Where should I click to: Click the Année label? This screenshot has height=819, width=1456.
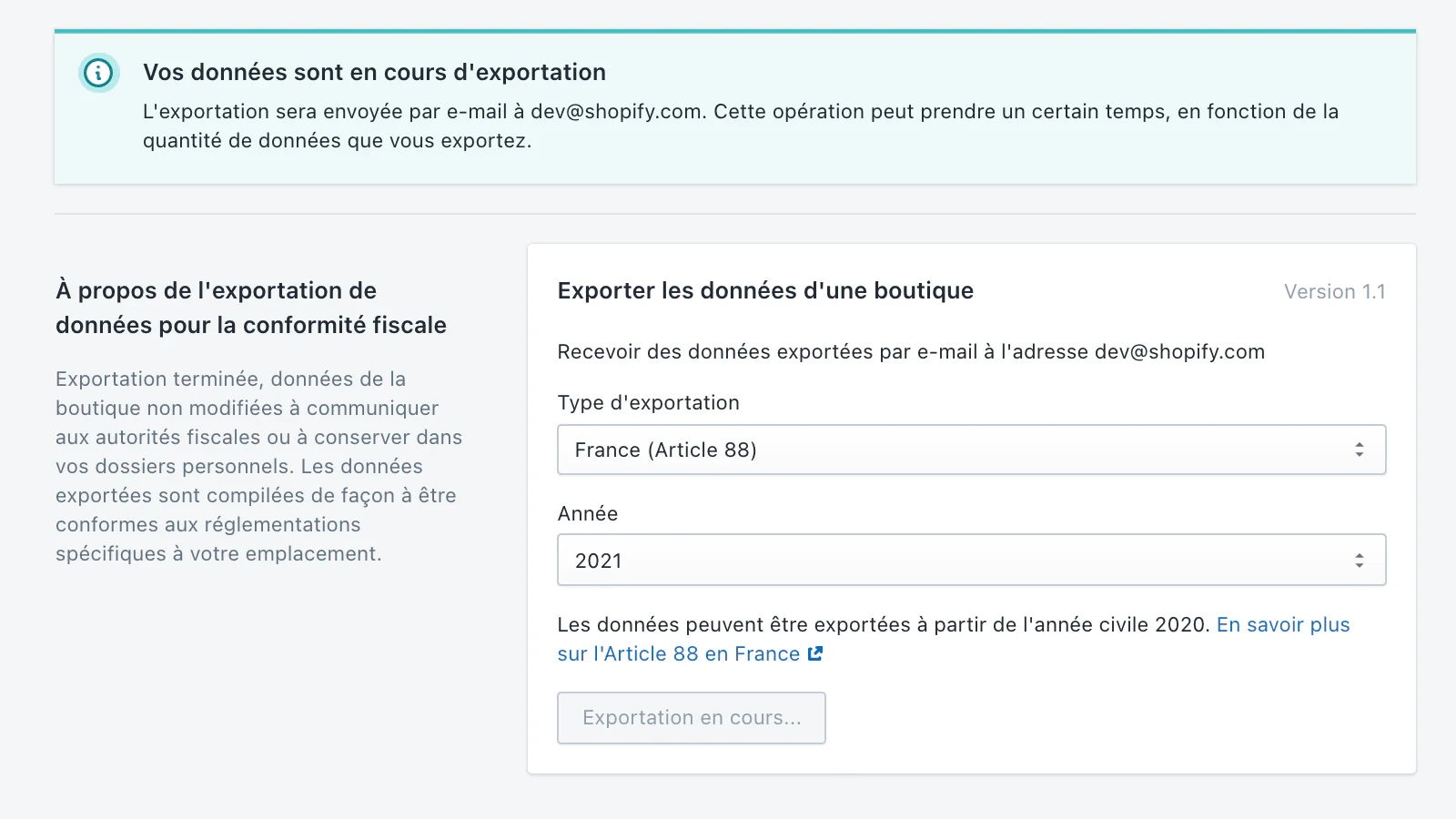588,513
